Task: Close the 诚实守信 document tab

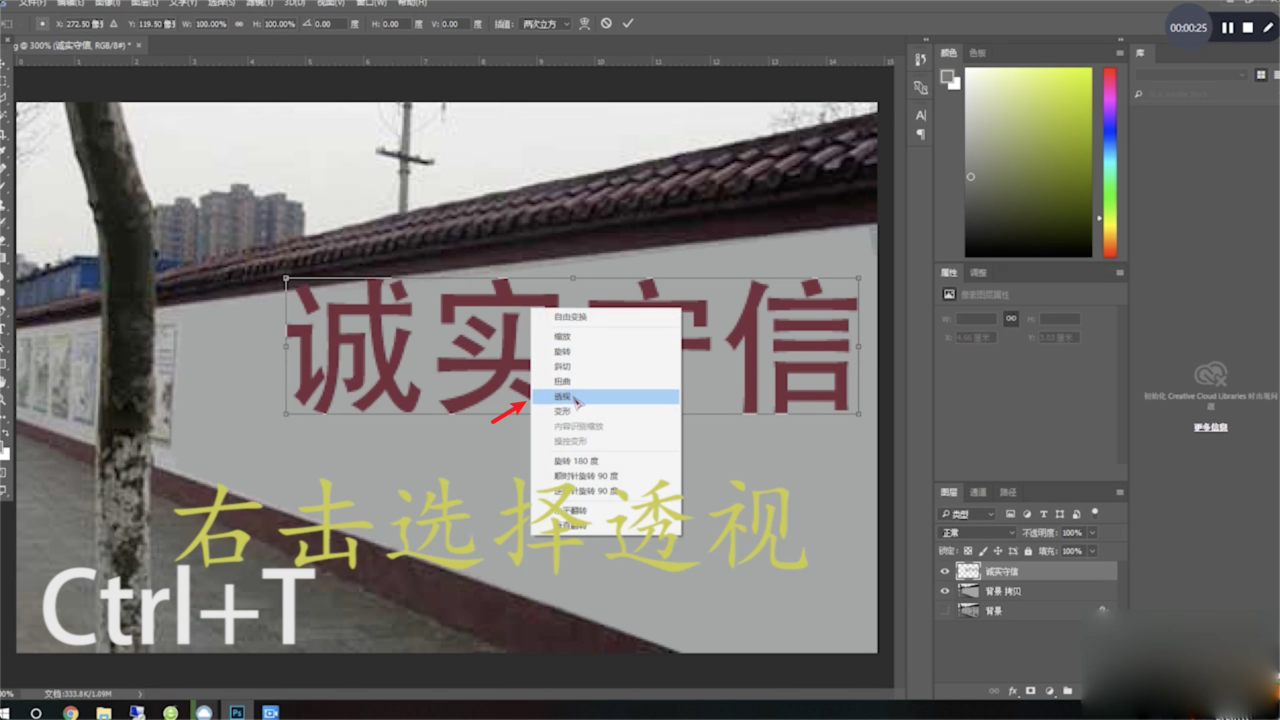Action: 140,46
